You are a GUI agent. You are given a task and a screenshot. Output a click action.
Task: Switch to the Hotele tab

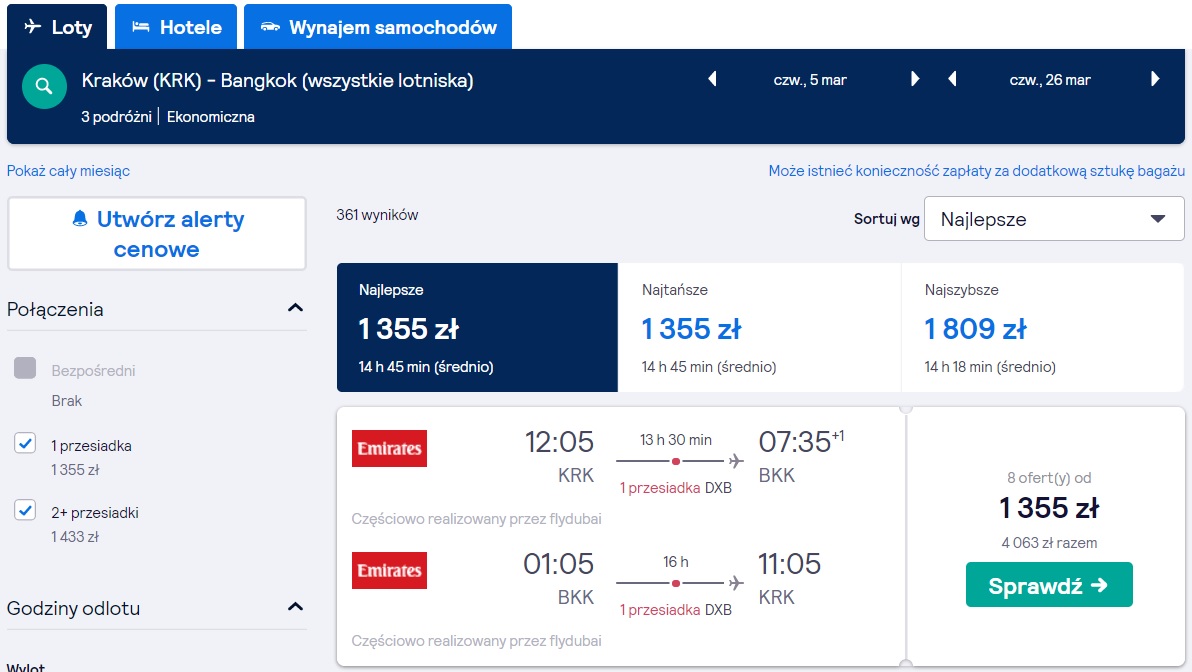[176, 27]
